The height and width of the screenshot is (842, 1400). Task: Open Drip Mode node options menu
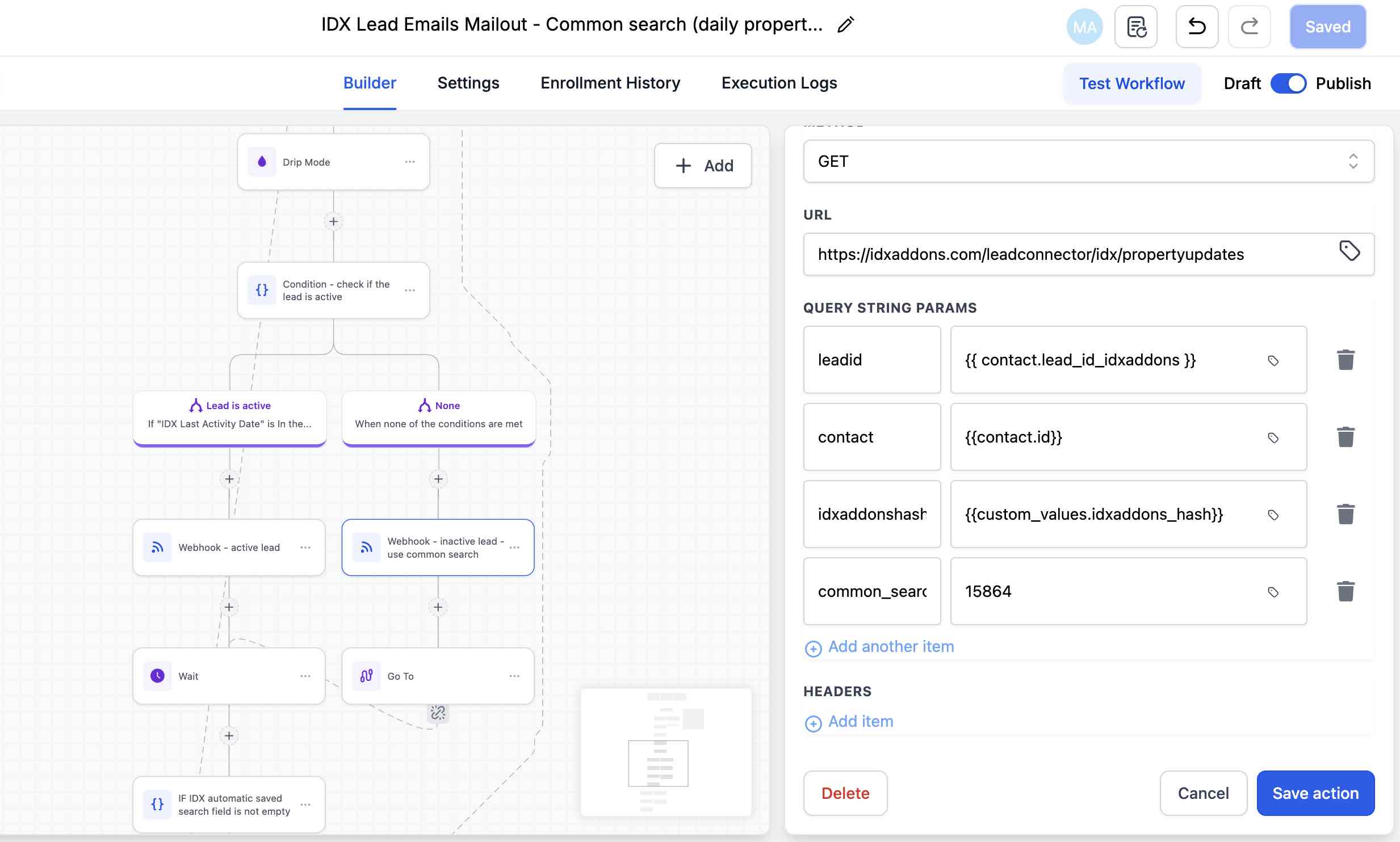(410, 162)
